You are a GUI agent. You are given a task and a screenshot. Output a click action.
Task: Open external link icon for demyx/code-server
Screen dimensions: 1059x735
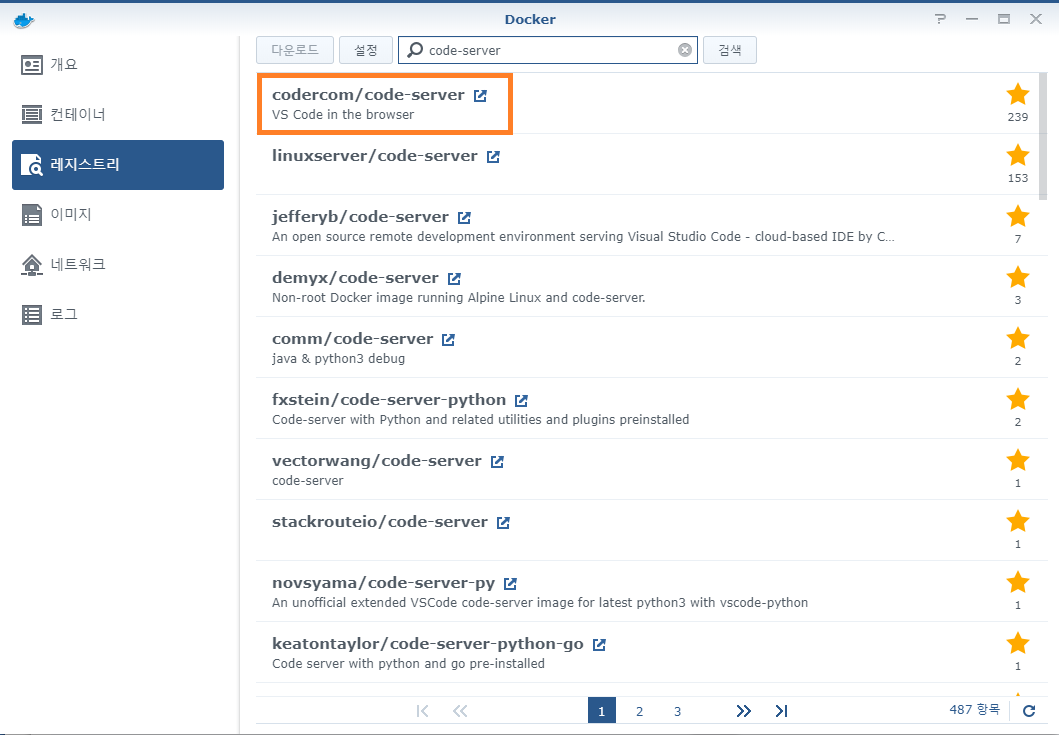tap(455, 278)
